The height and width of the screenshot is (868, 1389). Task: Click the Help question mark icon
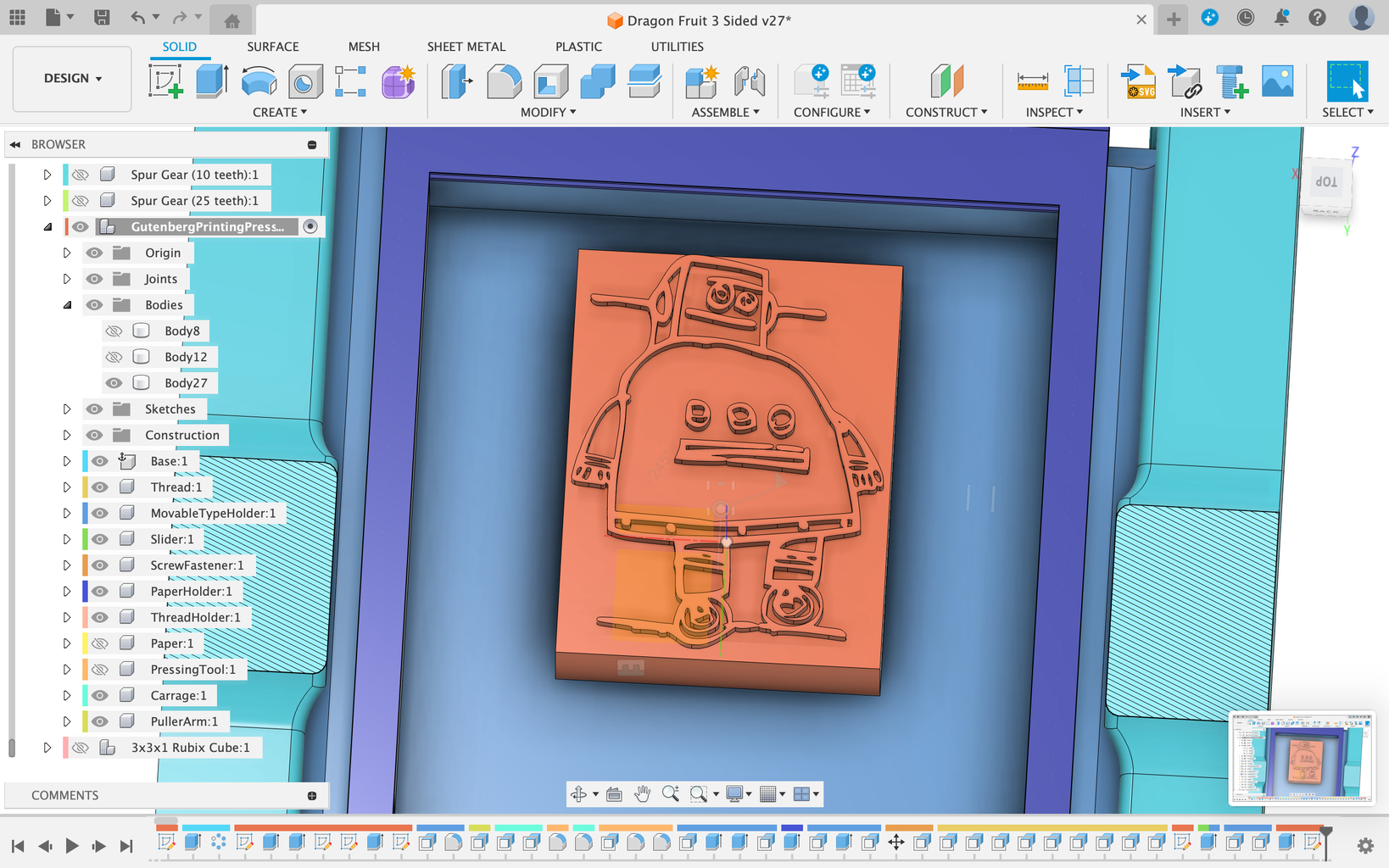1317,17
